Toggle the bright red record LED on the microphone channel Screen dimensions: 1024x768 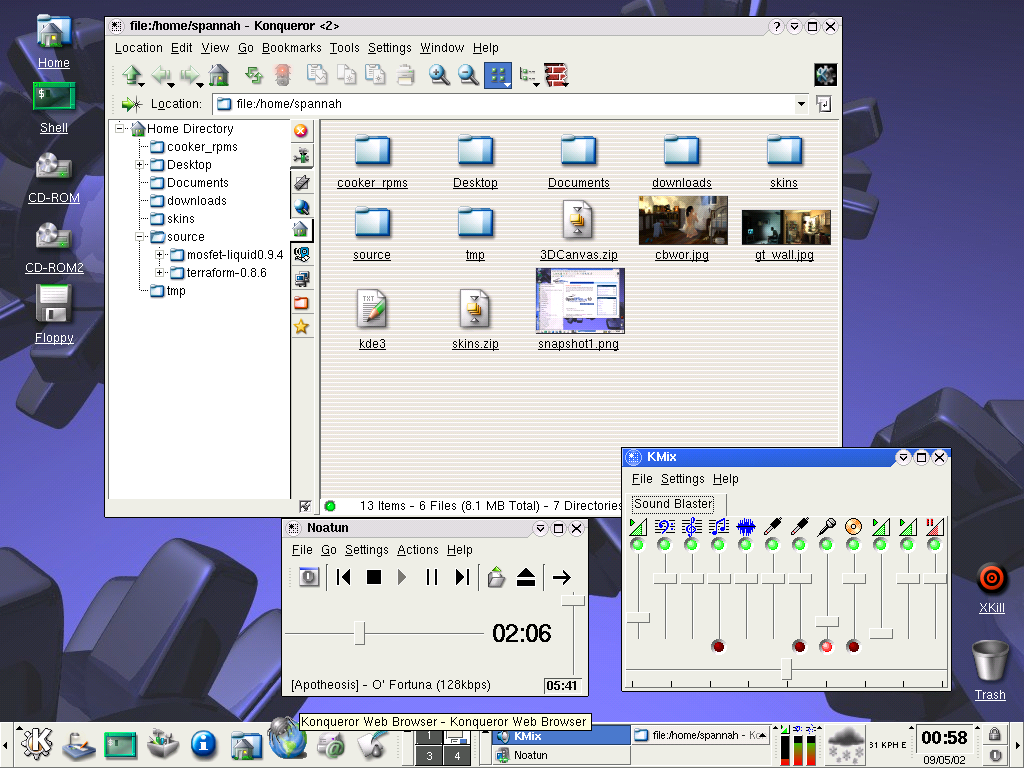[x=826, y=647]
